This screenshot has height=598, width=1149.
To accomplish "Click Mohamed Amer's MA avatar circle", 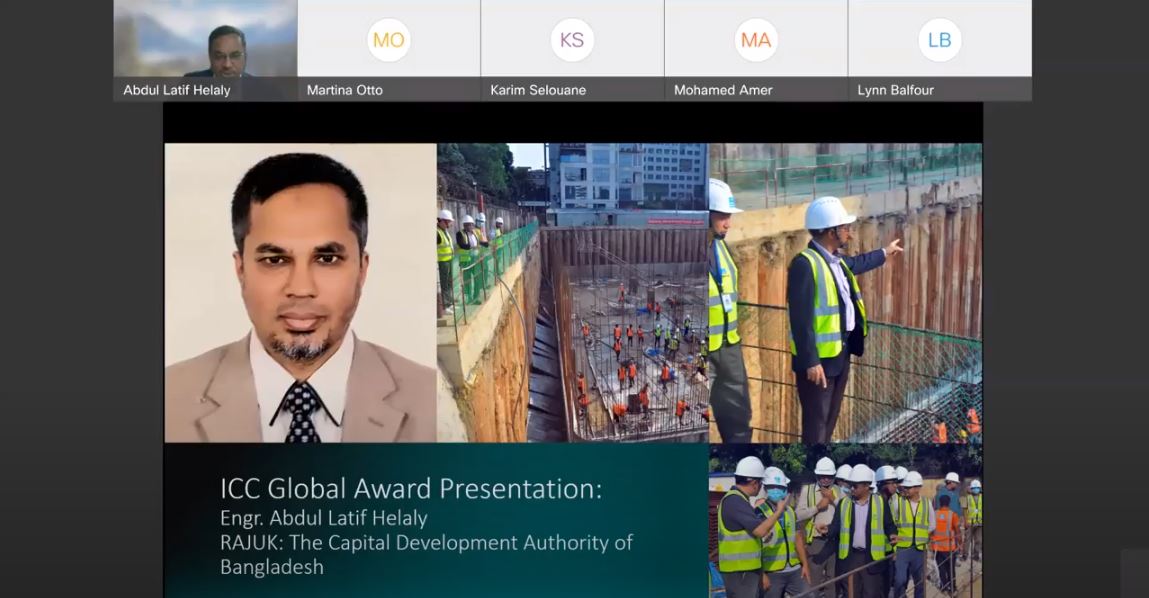I will tap(756, 40).
